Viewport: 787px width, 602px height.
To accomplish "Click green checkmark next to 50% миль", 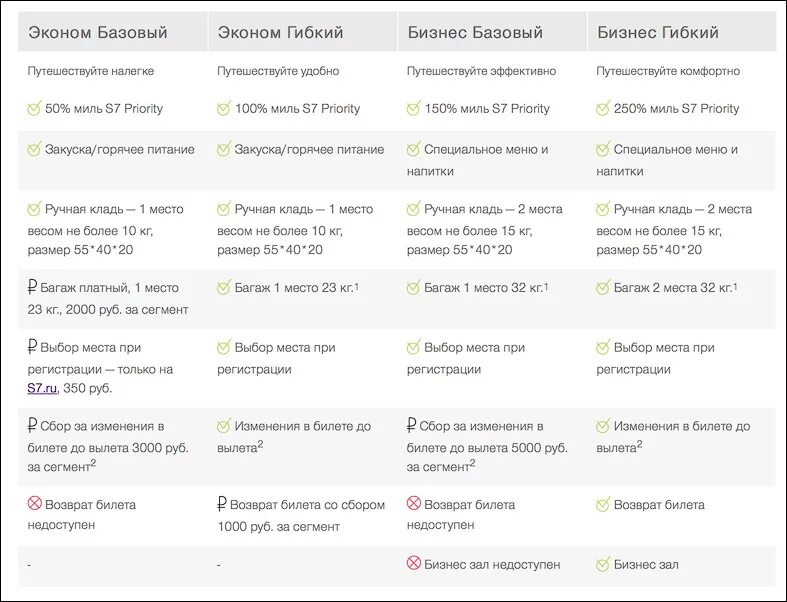I will (34, 108).
